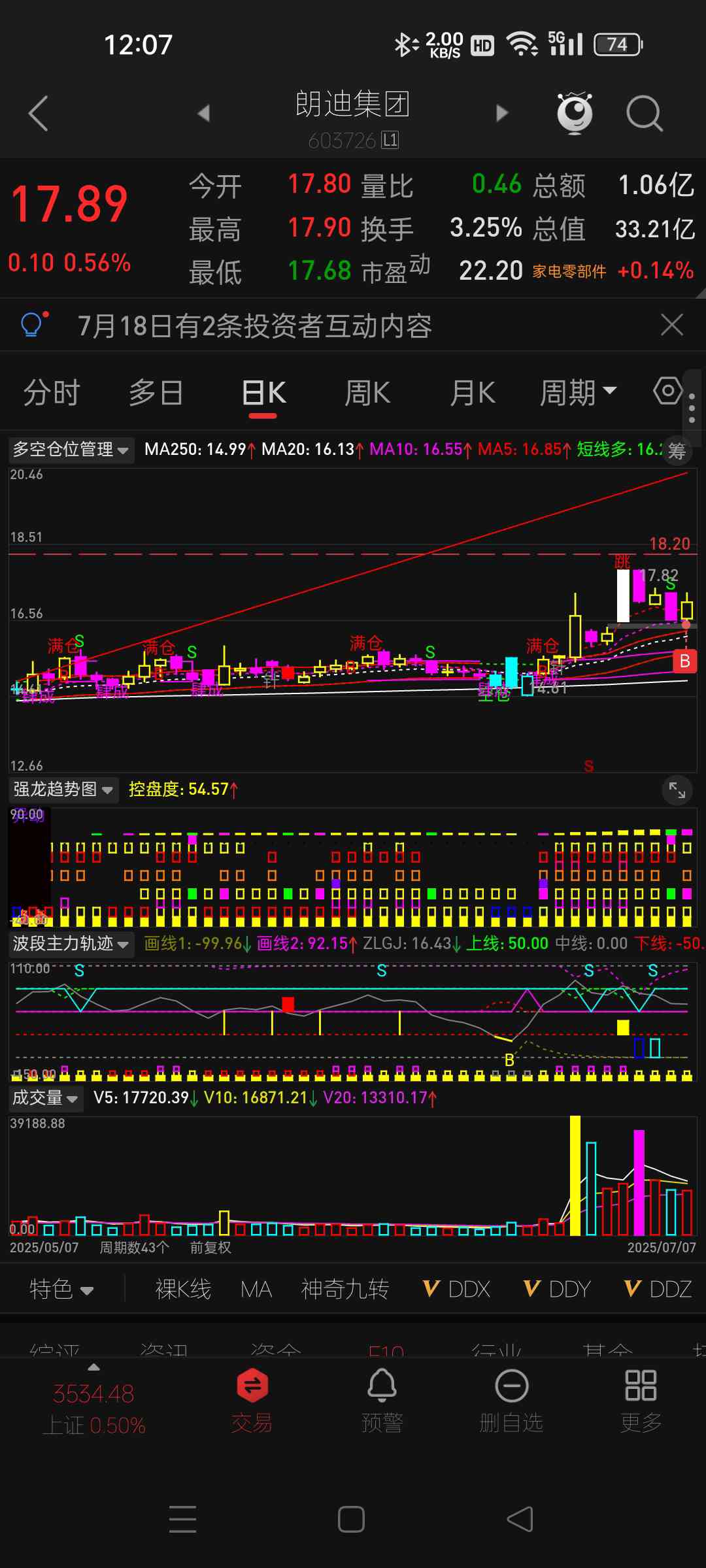Tap the stock name 朗迪集团
Viewport: 706px width, 1568px height.
point(352,104)
